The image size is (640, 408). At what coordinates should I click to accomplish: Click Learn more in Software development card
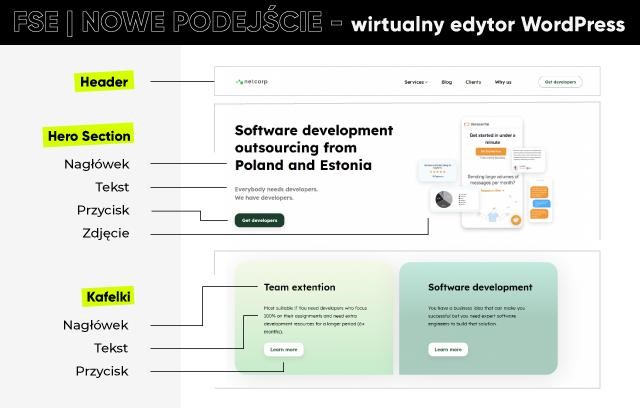point(448,349)
